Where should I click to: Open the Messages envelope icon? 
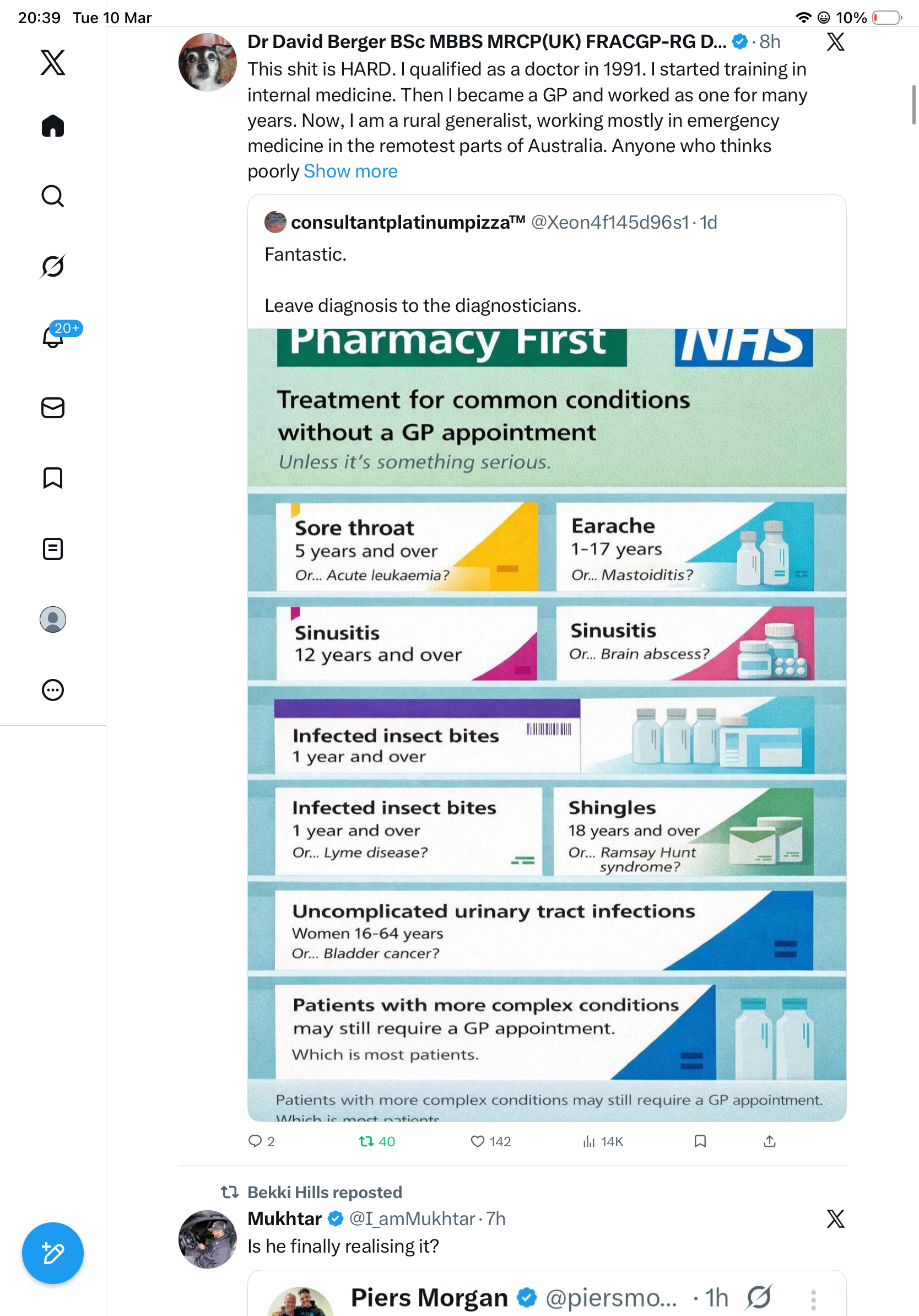(53, 407)
